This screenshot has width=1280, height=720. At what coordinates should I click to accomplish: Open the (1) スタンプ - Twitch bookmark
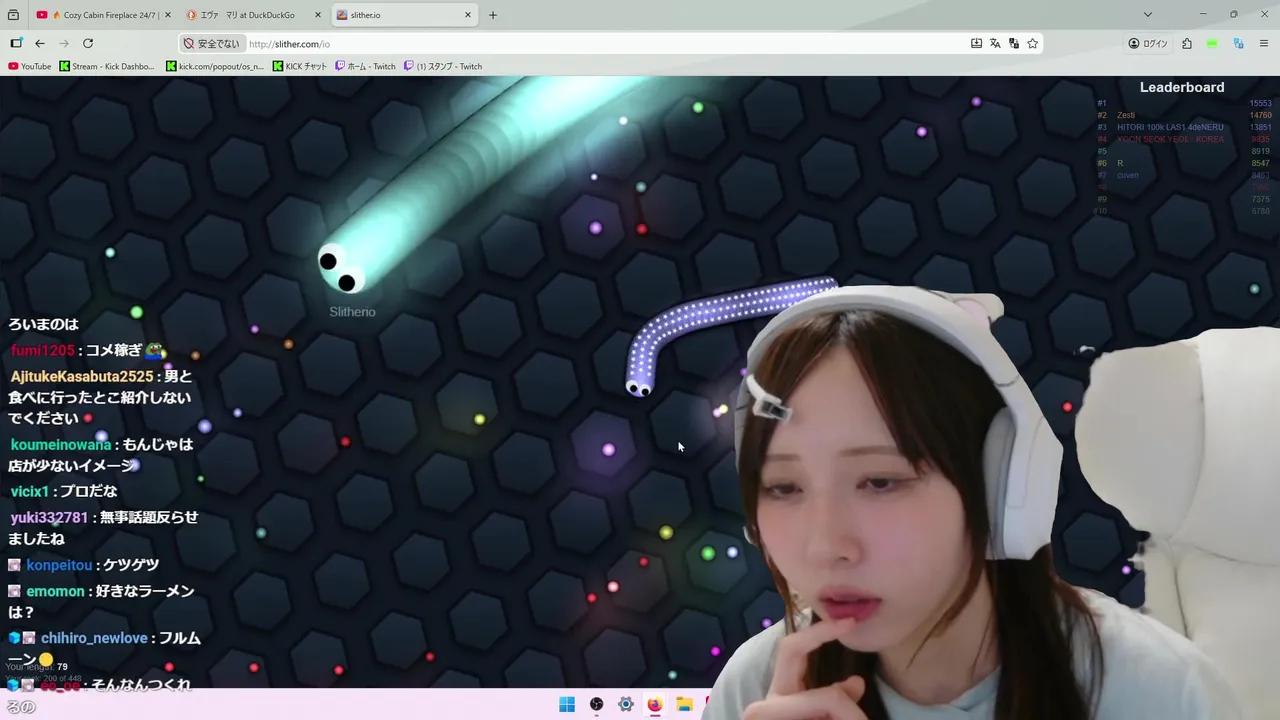443,66
